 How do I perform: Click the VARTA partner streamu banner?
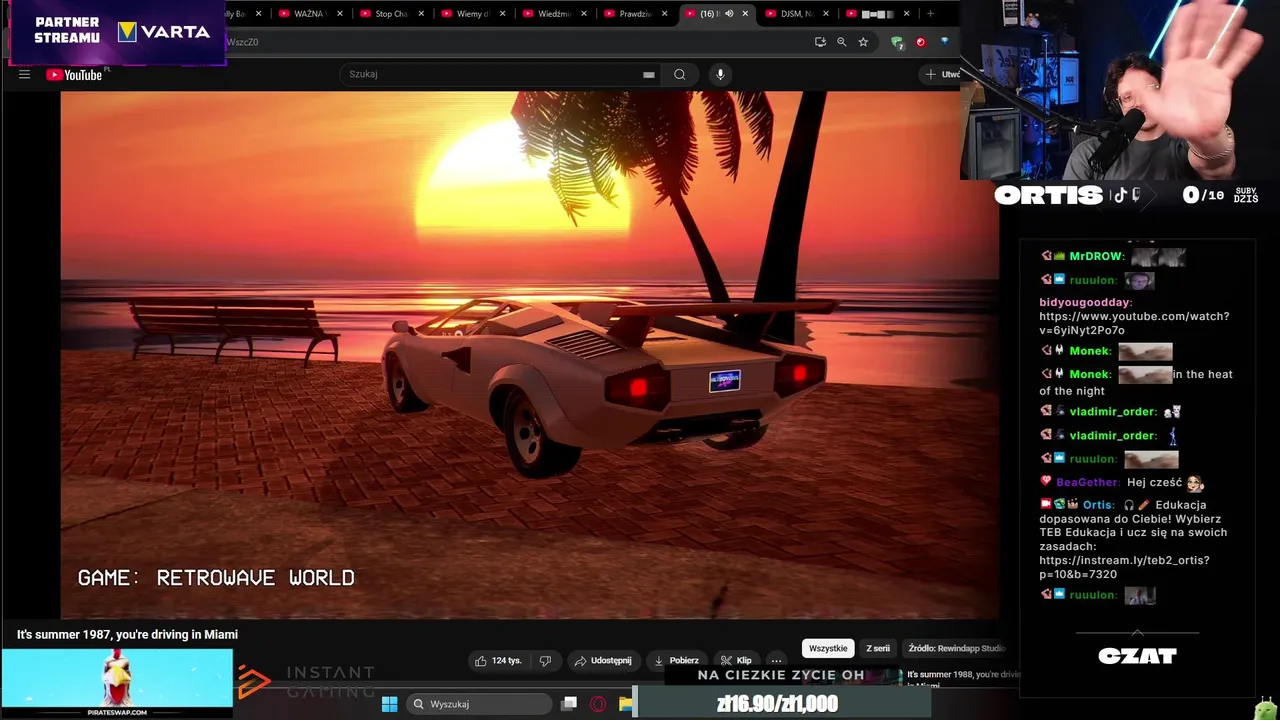(x=118, y=33)
